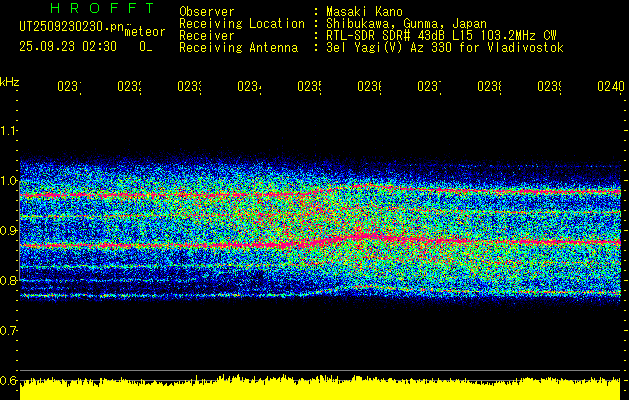Click the 0231 time marker

tap(69, 86)
